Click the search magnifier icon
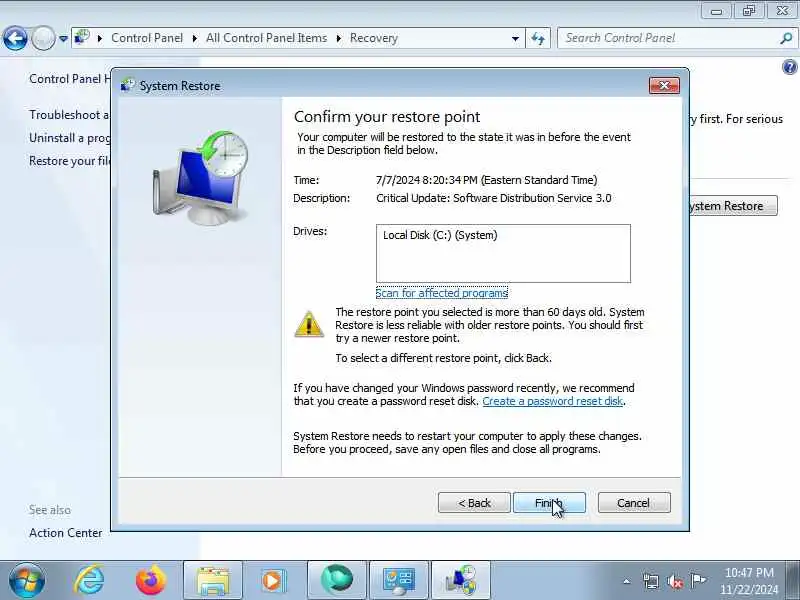 tap(786, 38)
